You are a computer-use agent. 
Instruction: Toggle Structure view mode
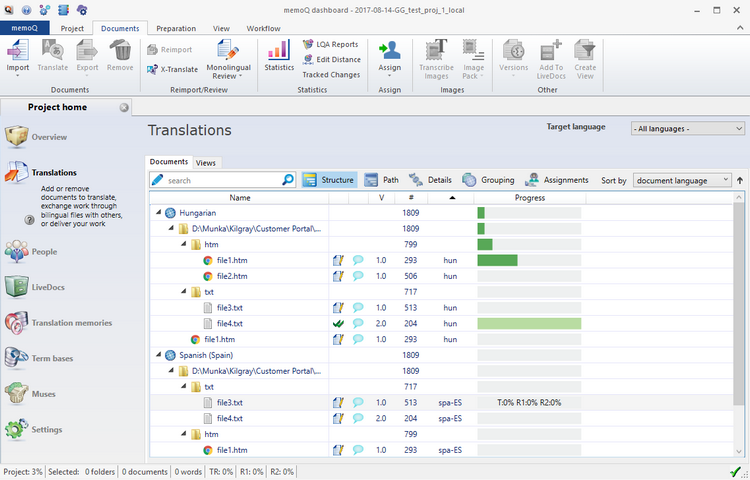[328, 180]
